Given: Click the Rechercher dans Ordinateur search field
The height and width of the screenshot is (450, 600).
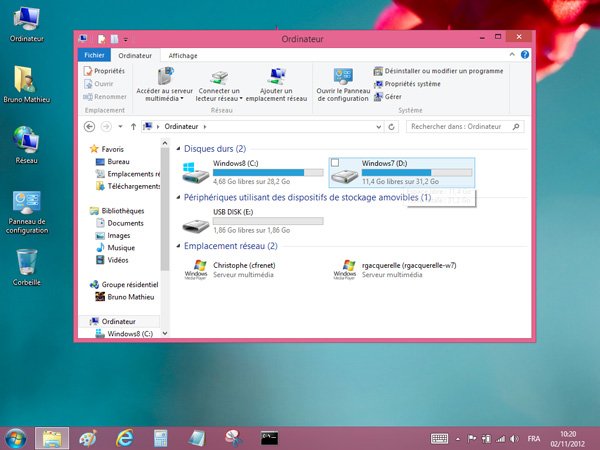Looking at the screenshot, I should (x=465, y=127).
